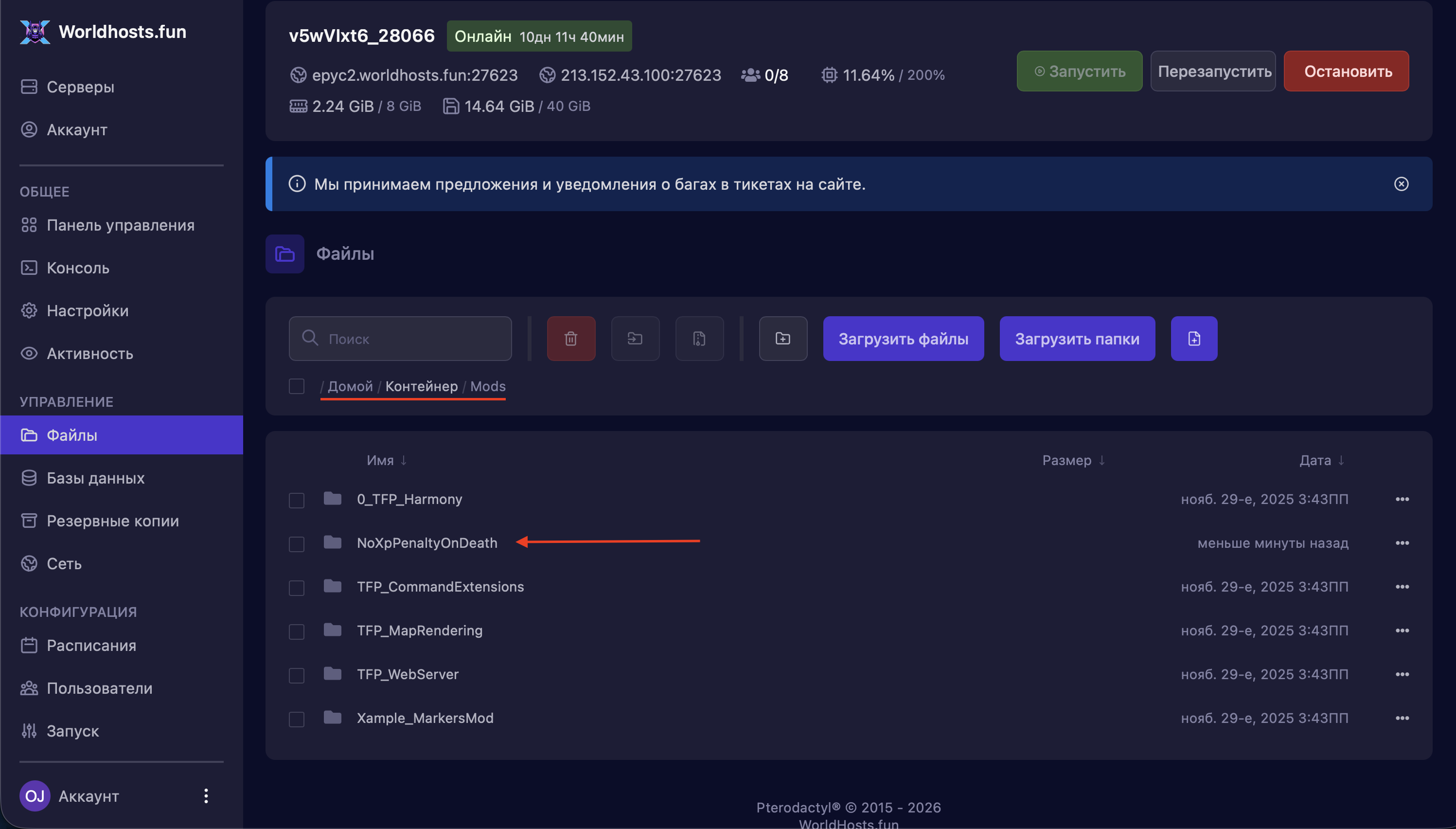Click the move files toolbar icon
Image resolution: width=1456 pixels, height=829 pixels.
click(635, 339)
